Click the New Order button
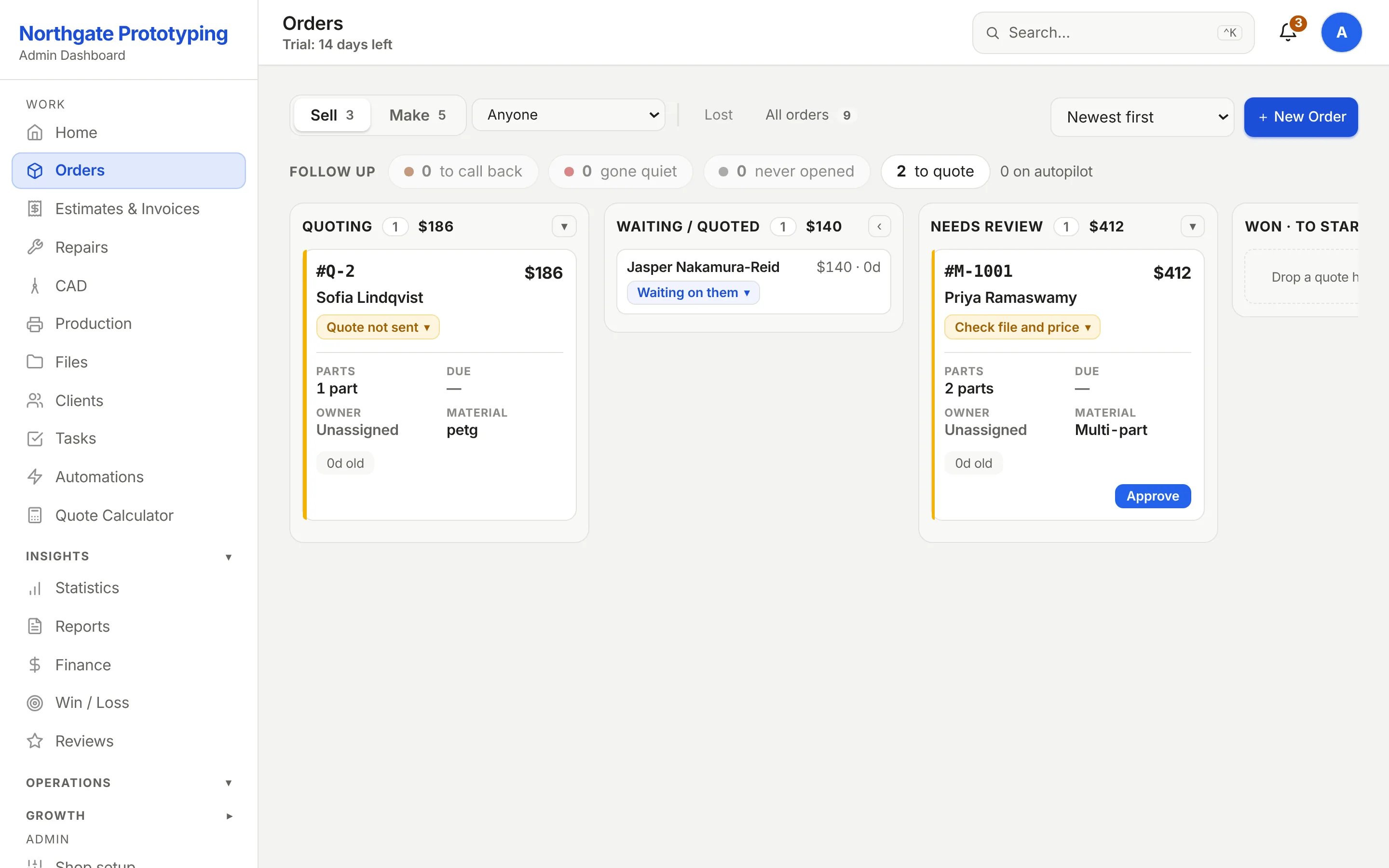Screen dimensions: 1389x868 [1301, 117]
